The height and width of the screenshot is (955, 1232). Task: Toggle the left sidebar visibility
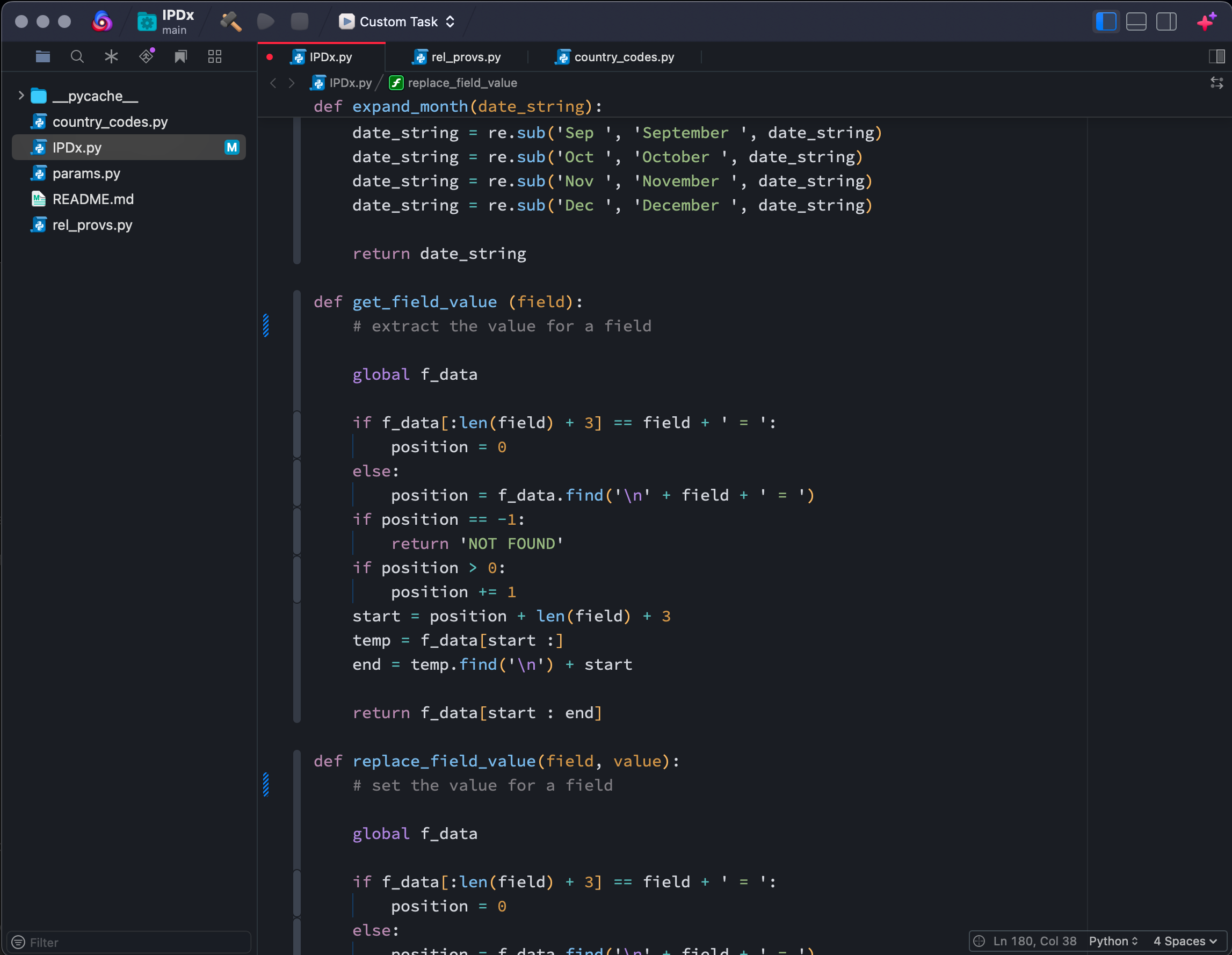1106,21
